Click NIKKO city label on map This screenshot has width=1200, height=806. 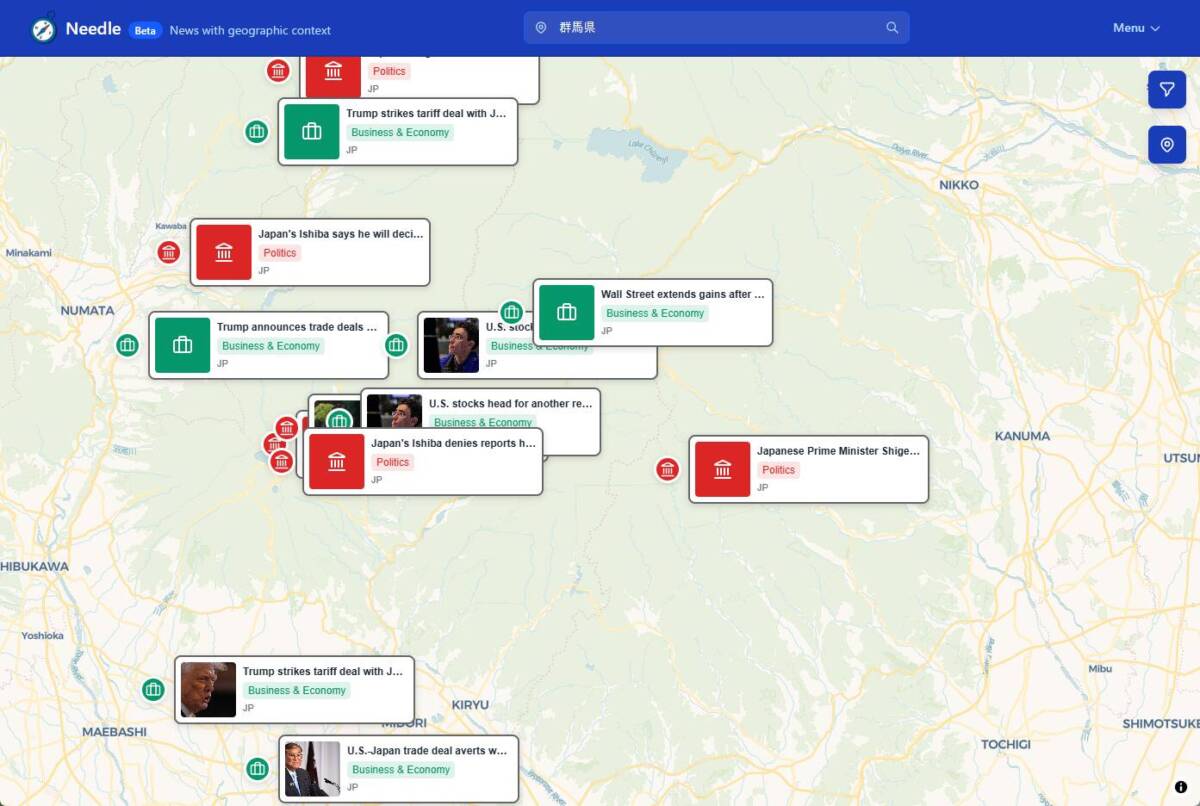coord(959,185)
